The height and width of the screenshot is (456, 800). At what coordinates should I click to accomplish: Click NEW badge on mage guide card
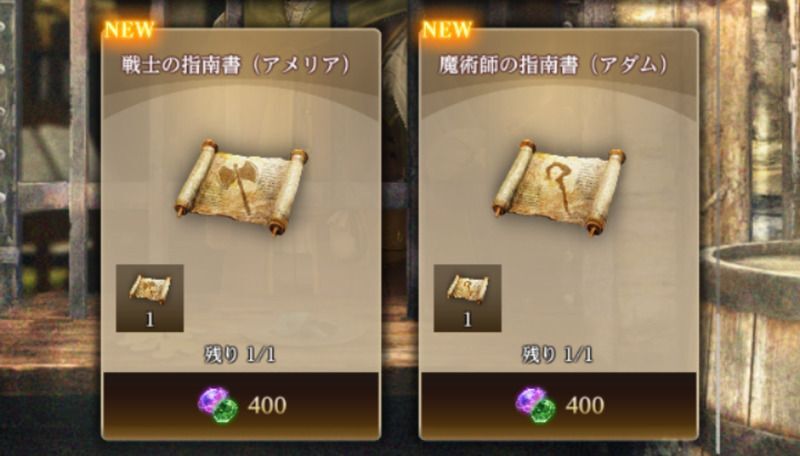click(x=447, y=30)
